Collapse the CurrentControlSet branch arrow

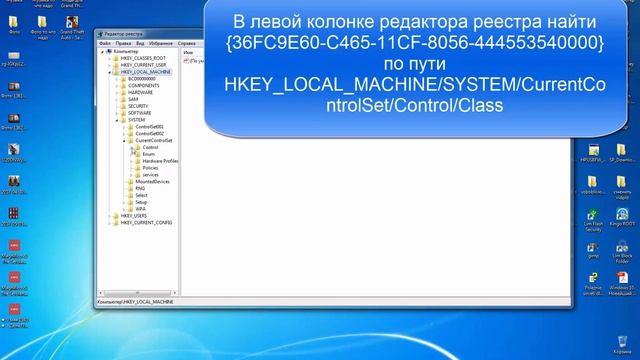124,140
